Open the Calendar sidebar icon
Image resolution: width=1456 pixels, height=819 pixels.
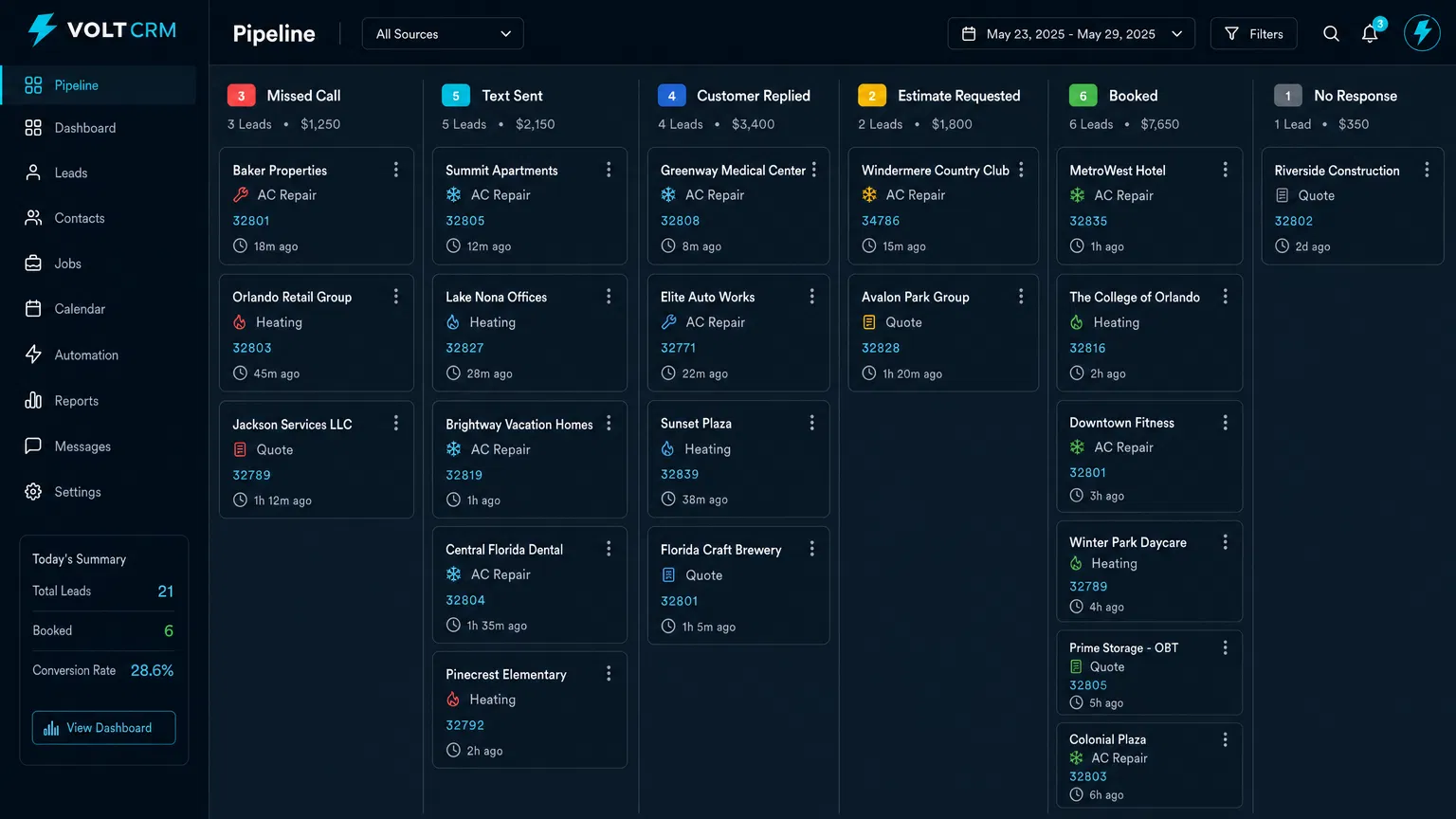33,309
